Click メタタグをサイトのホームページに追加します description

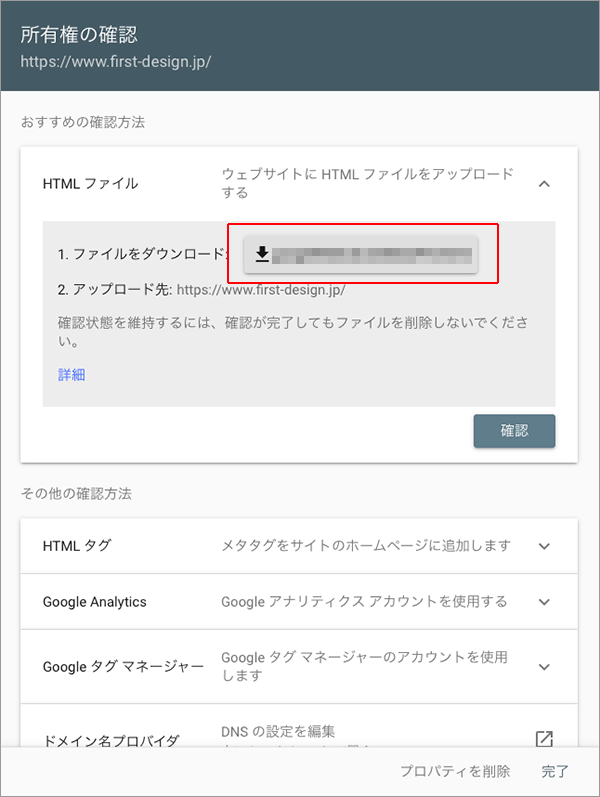[366, 546]
